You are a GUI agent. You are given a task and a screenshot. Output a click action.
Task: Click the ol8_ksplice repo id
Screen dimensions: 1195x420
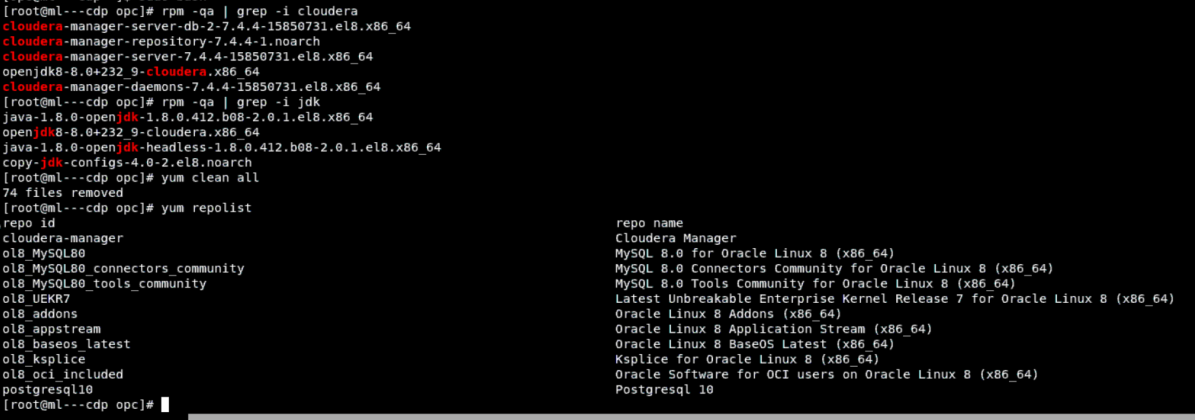[x=44, y=359]
